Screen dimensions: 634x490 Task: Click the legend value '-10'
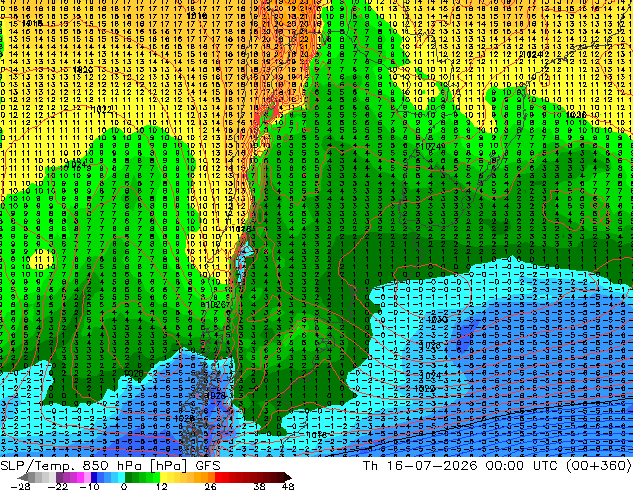89,486
